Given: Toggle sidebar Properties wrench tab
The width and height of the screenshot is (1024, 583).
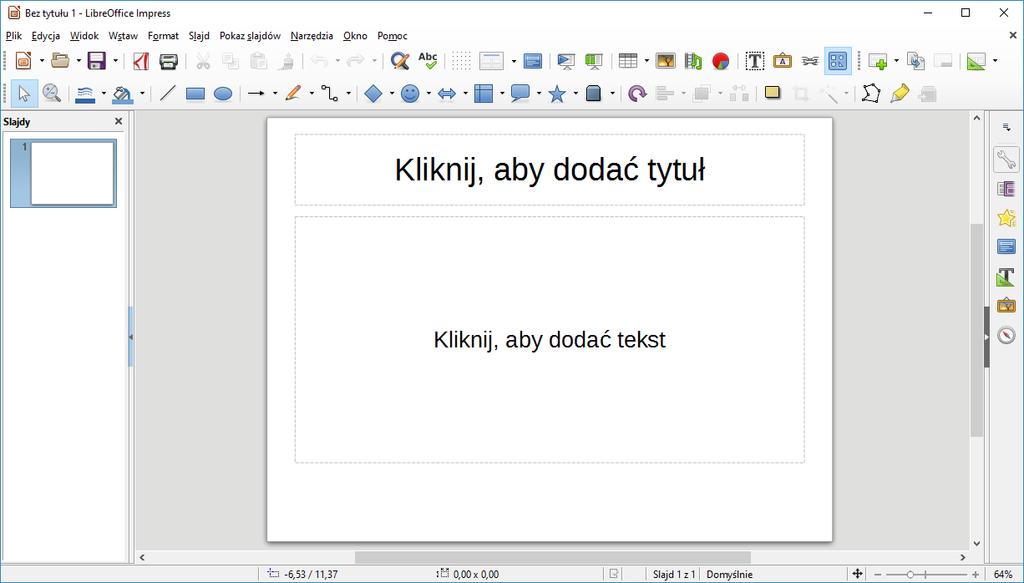Looking at the screenshot, I should pos(1006,159).
